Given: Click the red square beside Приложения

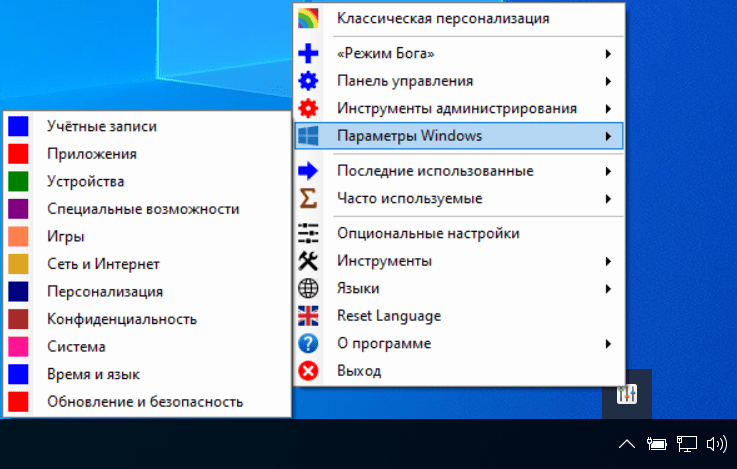Looking at the screenshot, I should click(18, 154).
